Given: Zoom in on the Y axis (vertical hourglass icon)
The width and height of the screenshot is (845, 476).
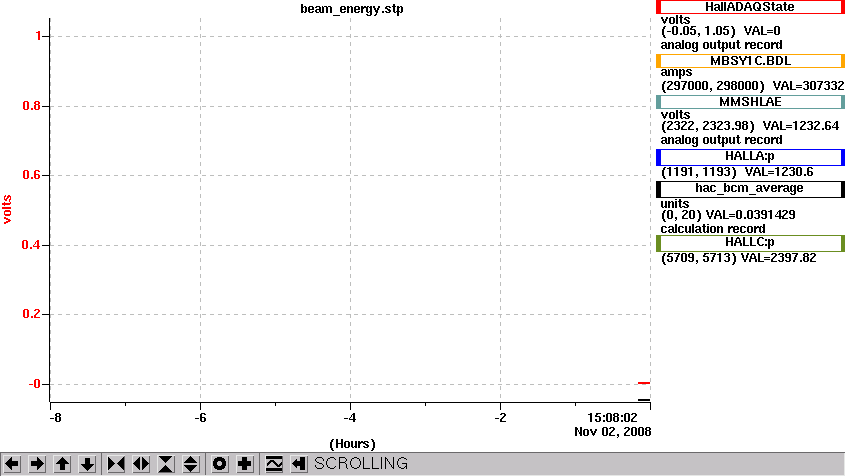Looking at the screenshot, I should 166,464.
